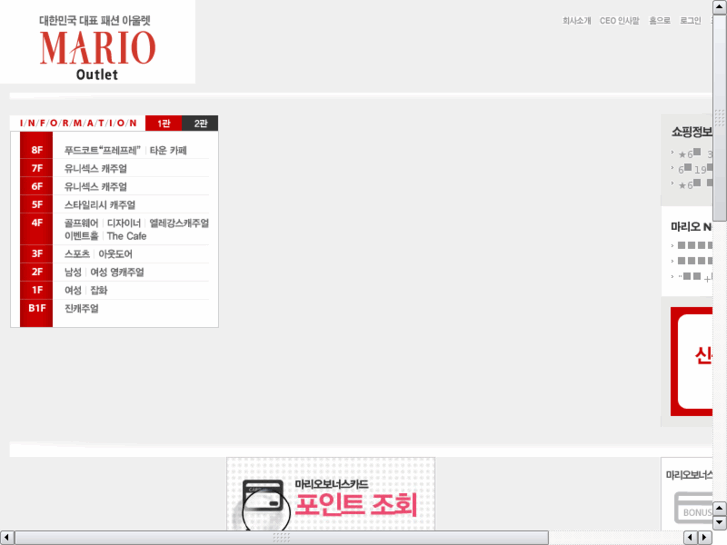Open 스타일리시 캐주얼 on 5F

point(100,205)
